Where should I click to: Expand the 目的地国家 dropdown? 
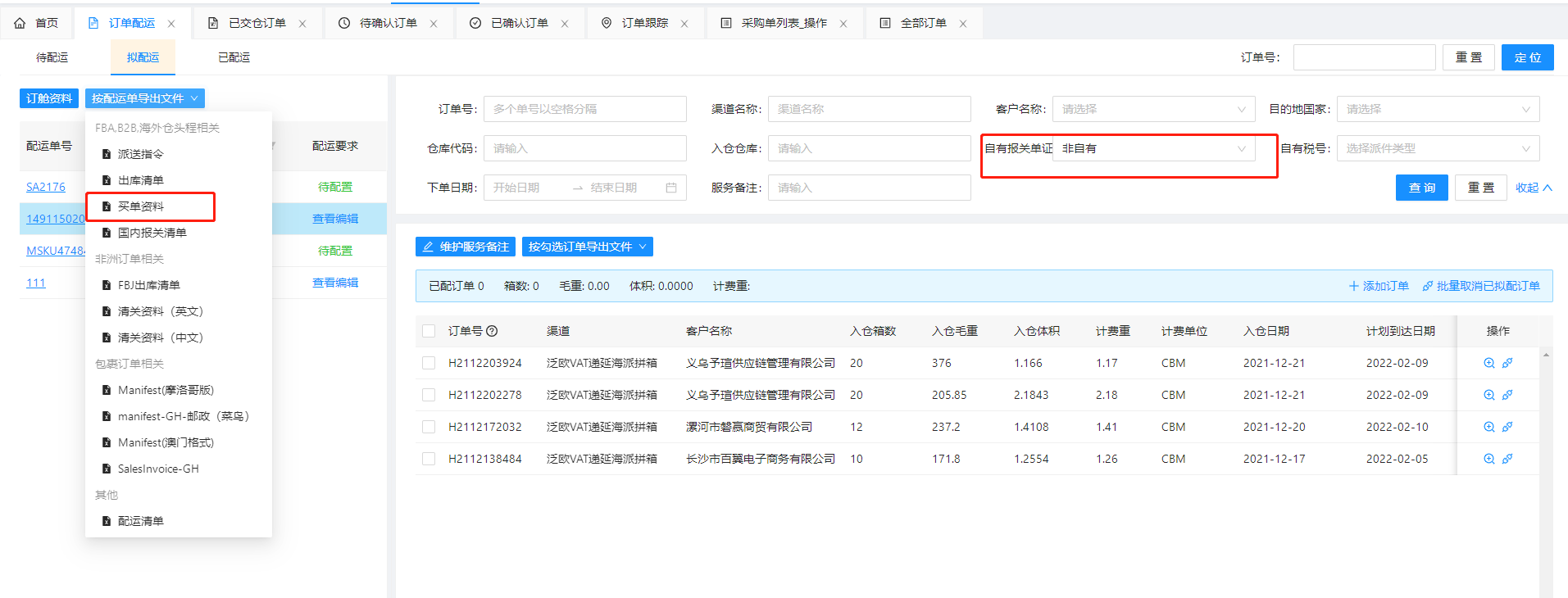click(x=1437, y=109)
